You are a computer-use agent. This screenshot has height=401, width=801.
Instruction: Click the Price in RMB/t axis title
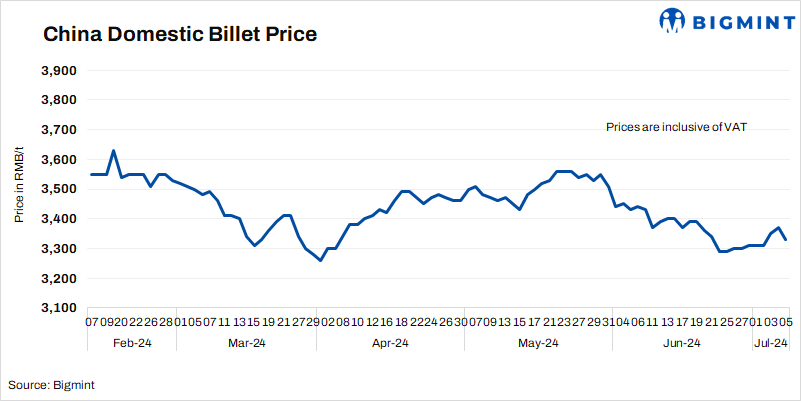(x=19, y=181)
